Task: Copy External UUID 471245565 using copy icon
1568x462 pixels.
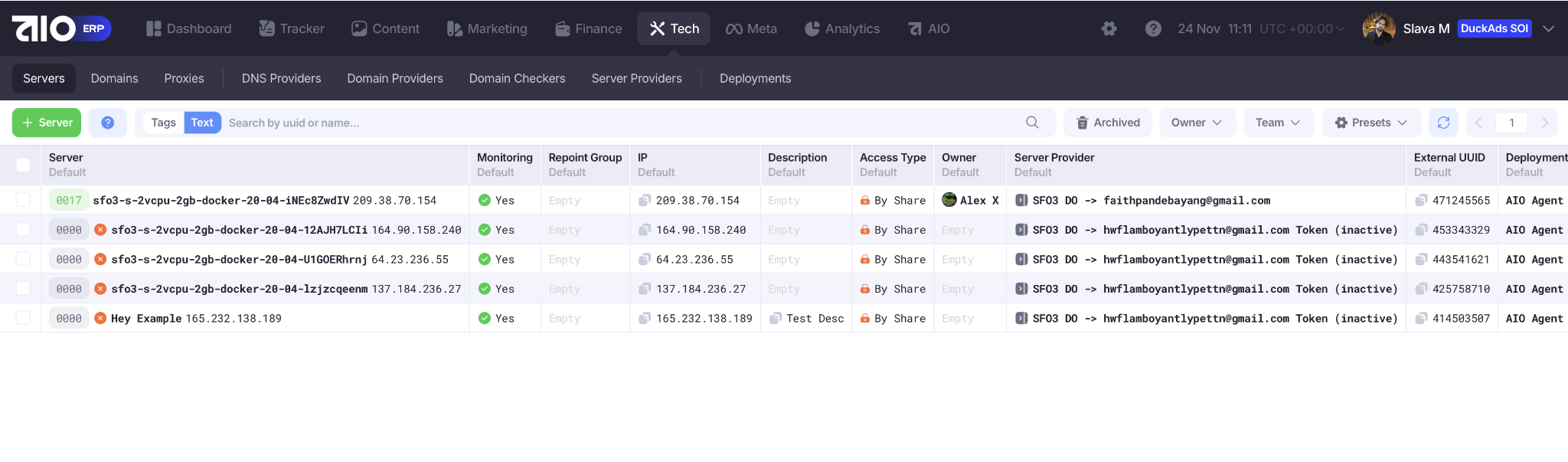Action: [1421, 201]
